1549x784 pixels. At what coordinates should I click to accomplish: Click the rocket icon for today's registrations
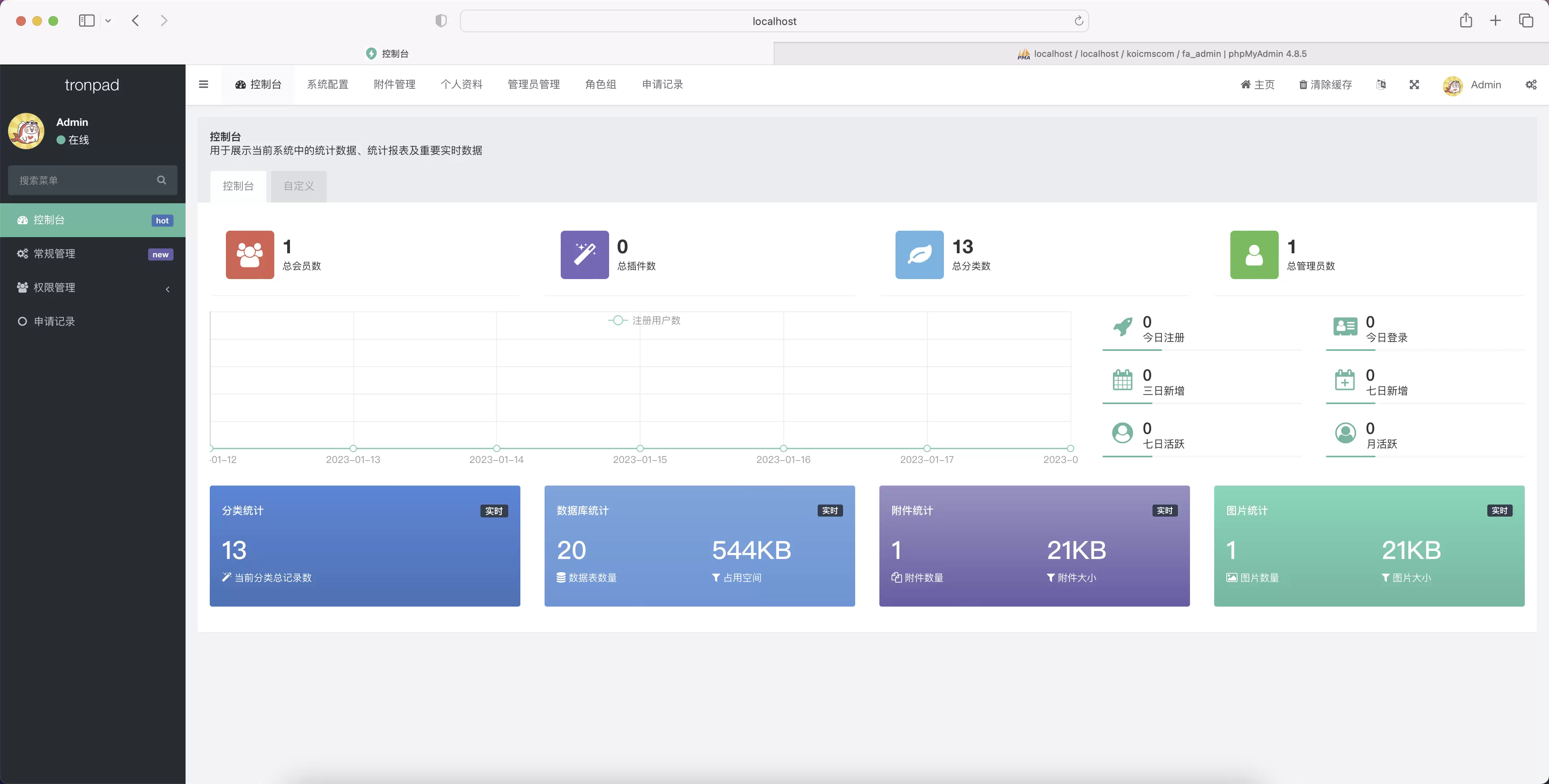tap(1123, 327)
